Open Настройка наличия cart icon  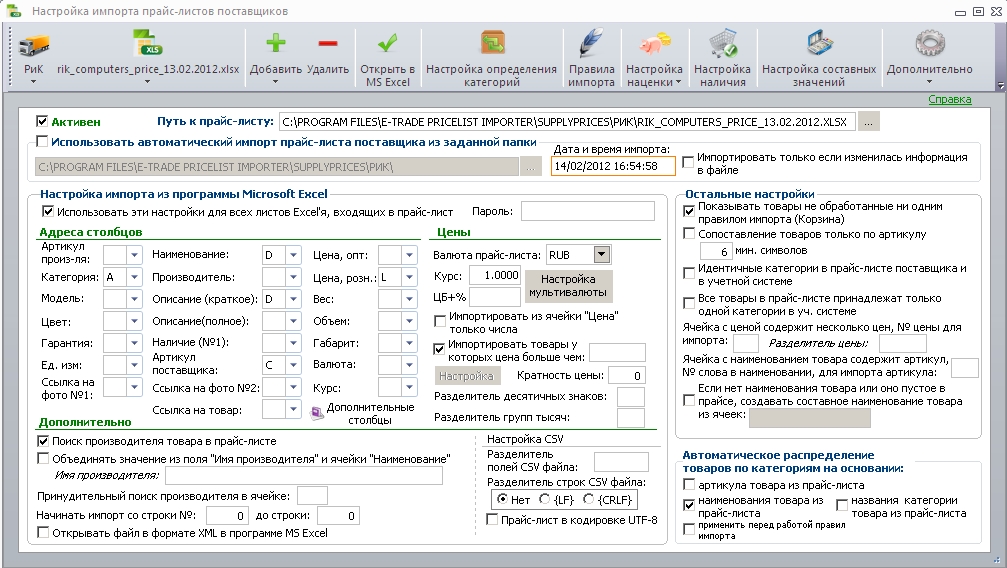point(722,43)
